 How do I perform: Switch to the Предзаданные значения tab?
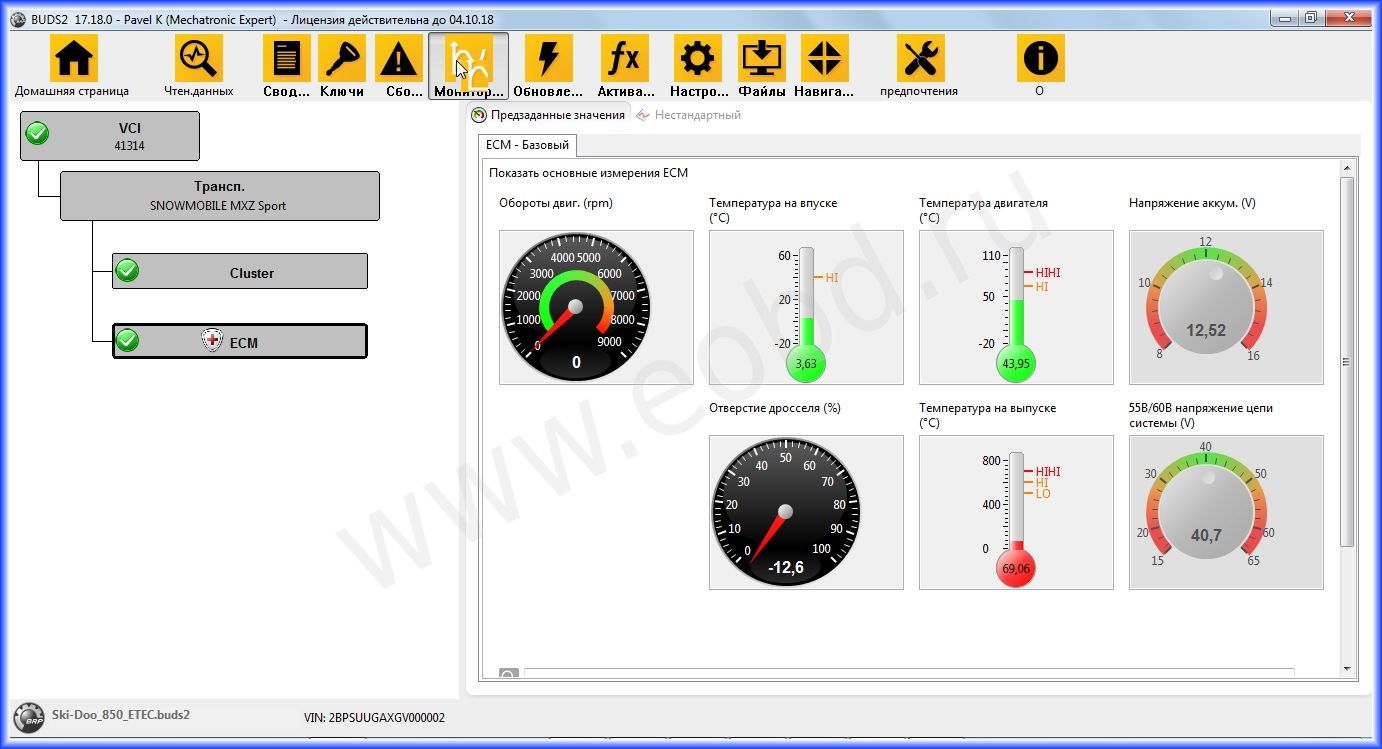[x=549, y=115]
